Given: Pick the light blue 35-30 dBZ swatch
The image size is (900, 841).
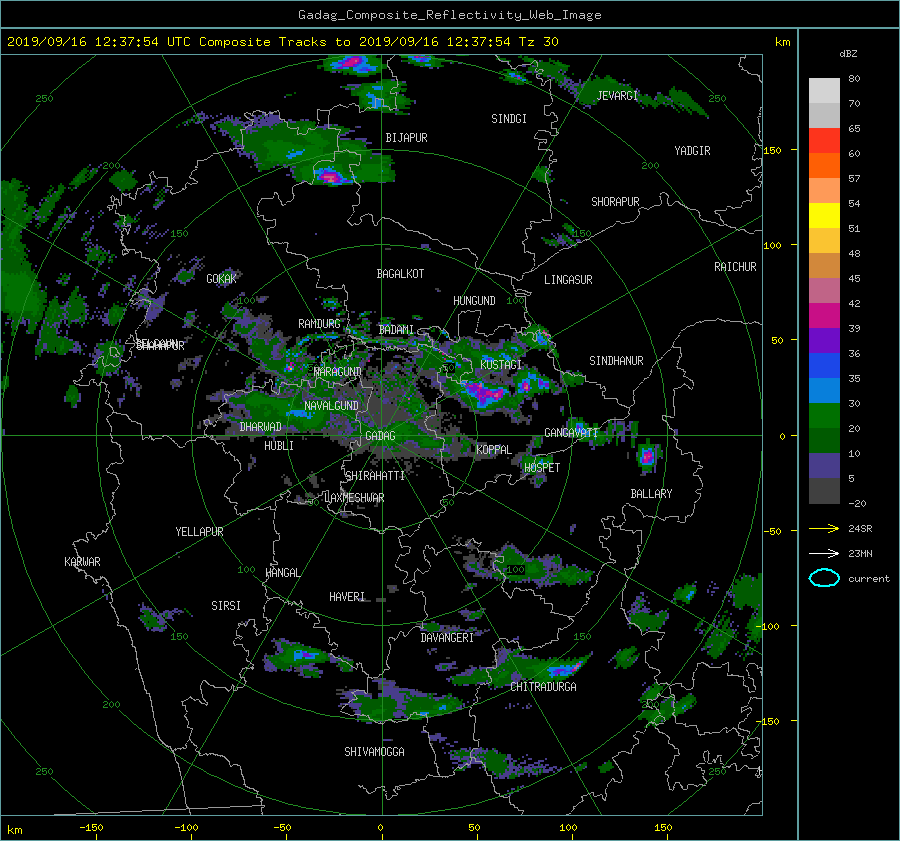Looking at the screenshot, I should tap(824, 391).
